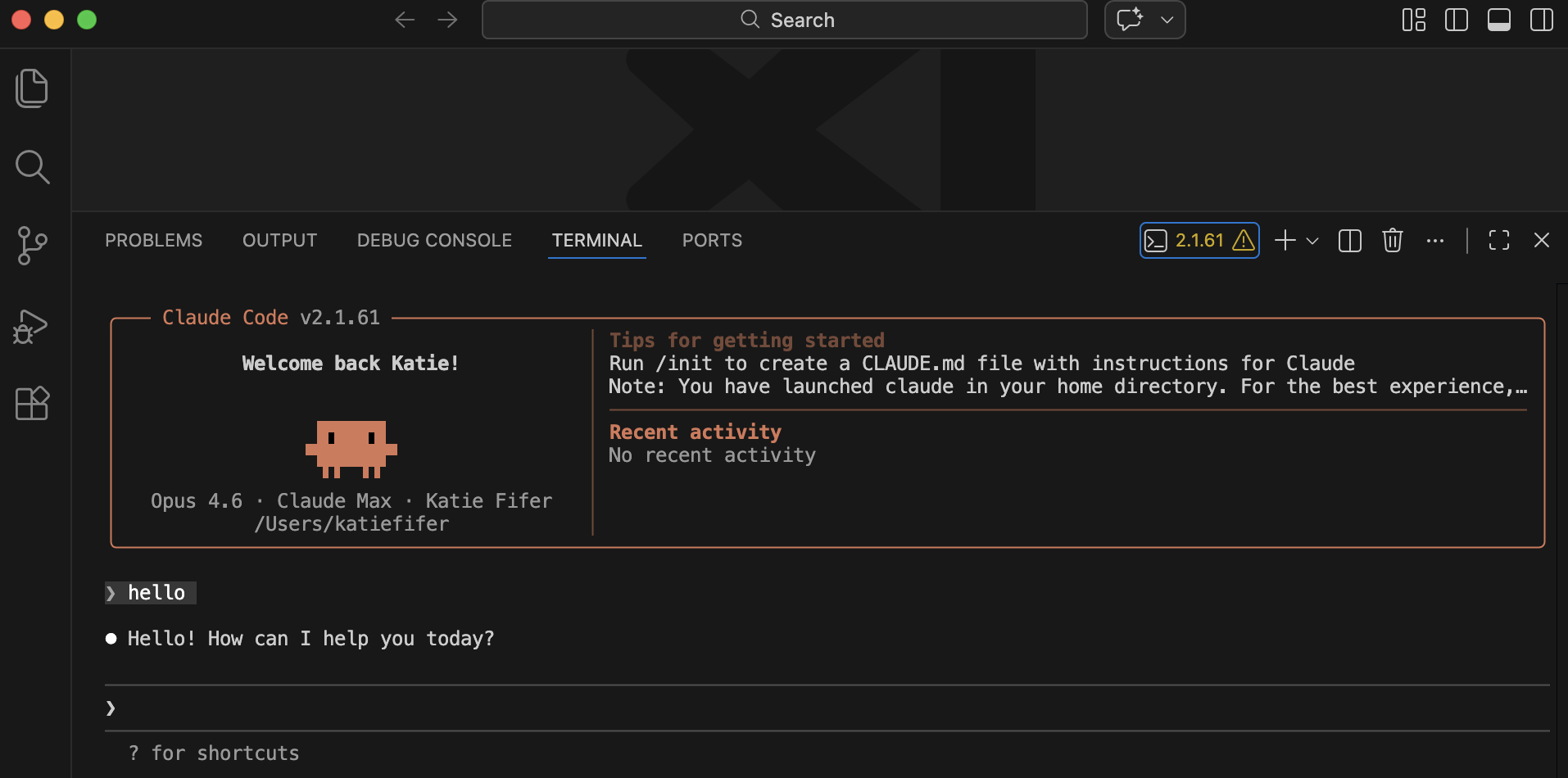Toggle the primary side bar layout button
Image resolution: width=1568 pixels, height=778 pixels.
pos(1457,20)
